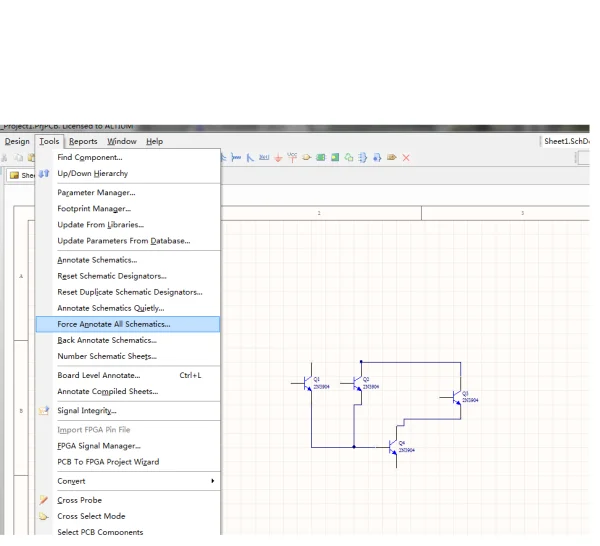
Task: Click the Place Port toolbar icon
Action: point(391,157)
